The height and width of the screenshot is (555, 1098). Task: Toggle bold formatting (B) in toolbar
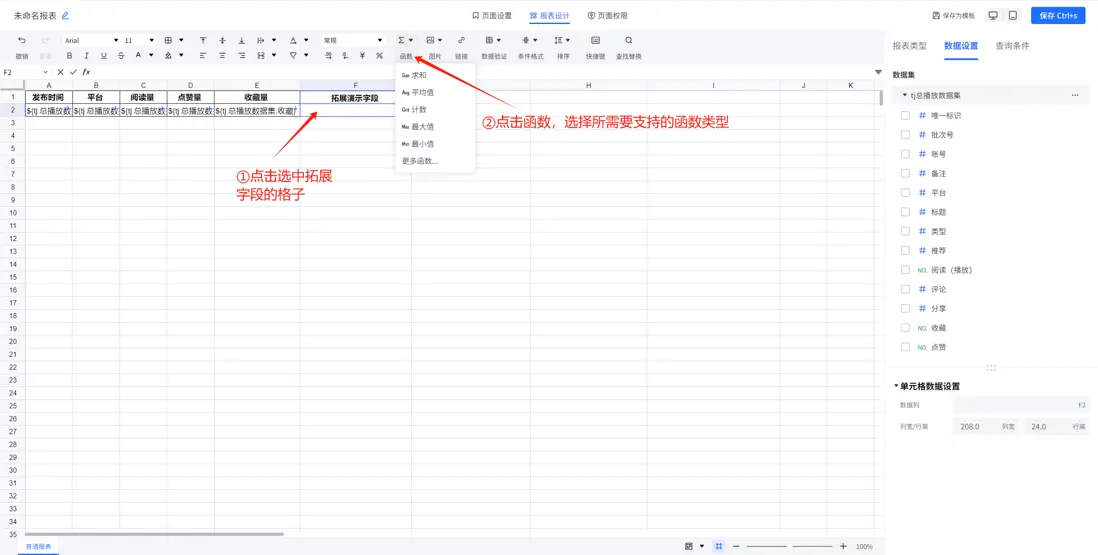pos(69,55)
